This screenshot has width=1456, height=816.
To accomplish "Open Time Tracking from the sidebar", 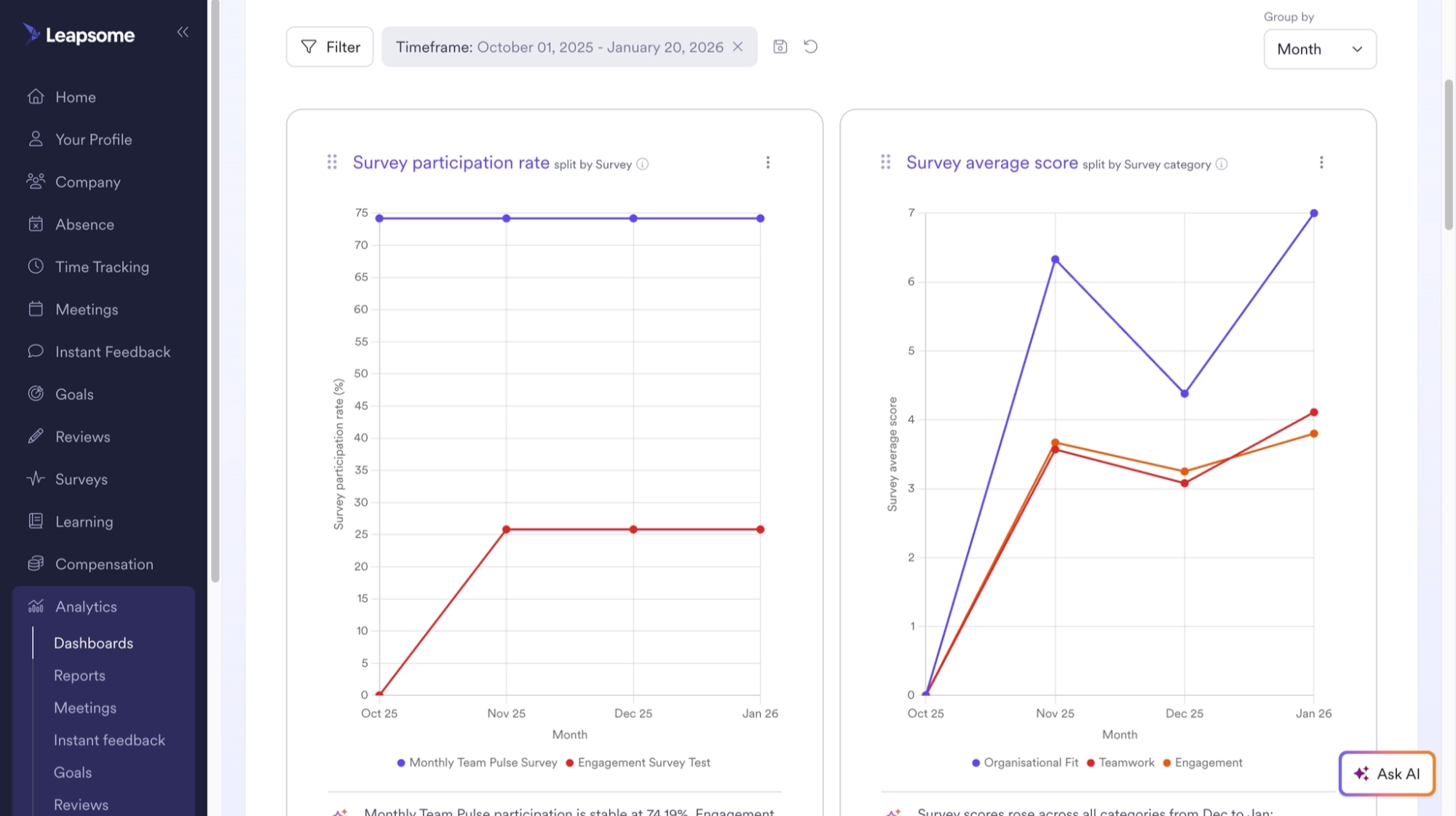I will pyautogui.click(x=102, y=266).
